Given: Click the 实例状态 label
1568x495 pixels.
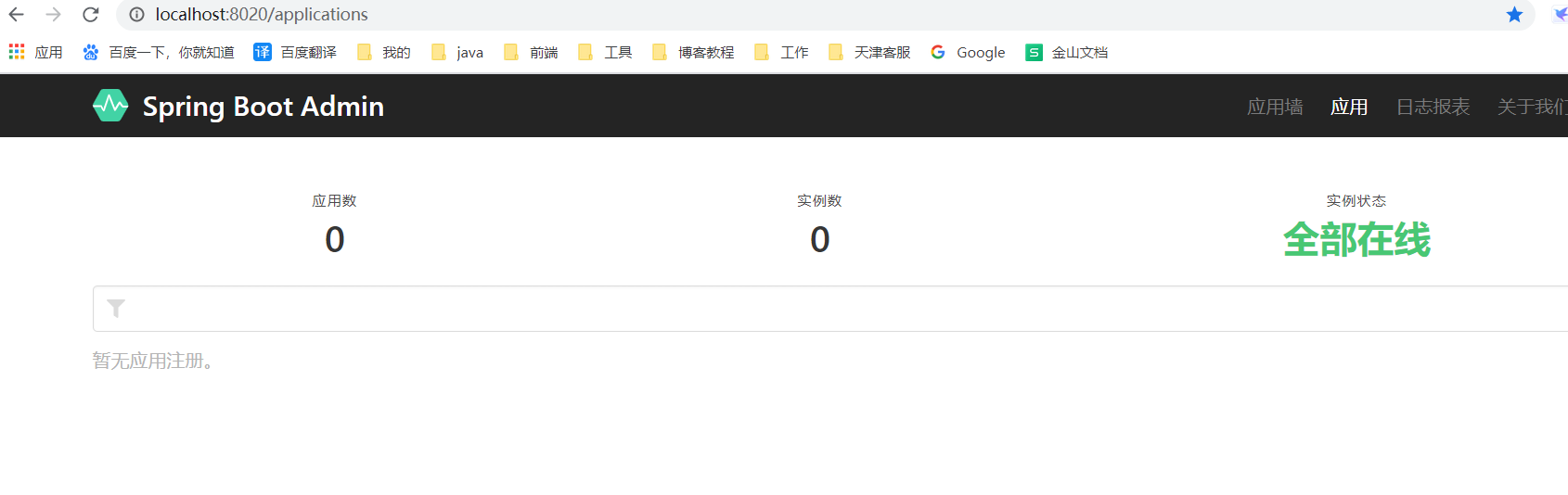Looking at the screenshot, I should click(x=1356, y=201).
